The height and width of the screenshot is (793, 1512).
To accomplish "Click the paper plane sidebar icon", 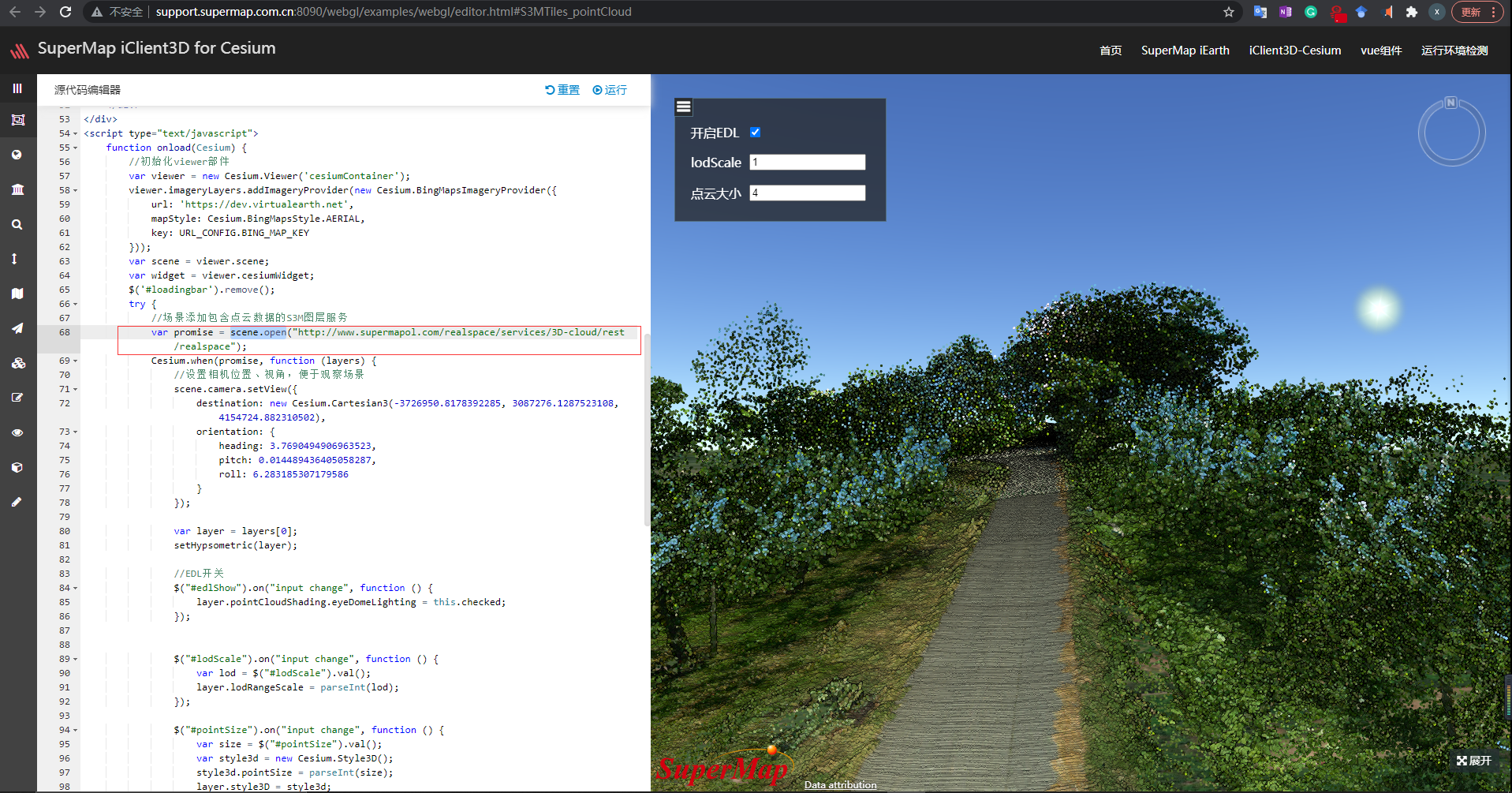I will pyautogui.click(x=17, y=328).
